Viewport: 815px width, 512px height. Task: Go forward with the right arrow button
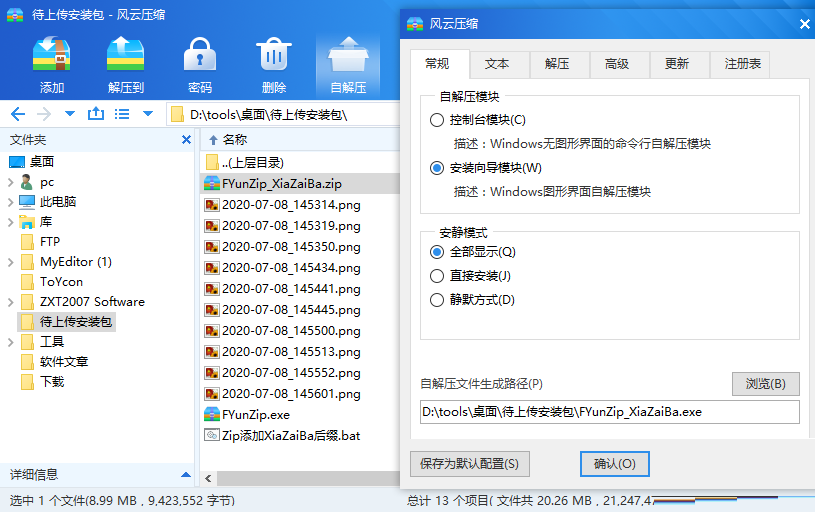tap(44, 114)
